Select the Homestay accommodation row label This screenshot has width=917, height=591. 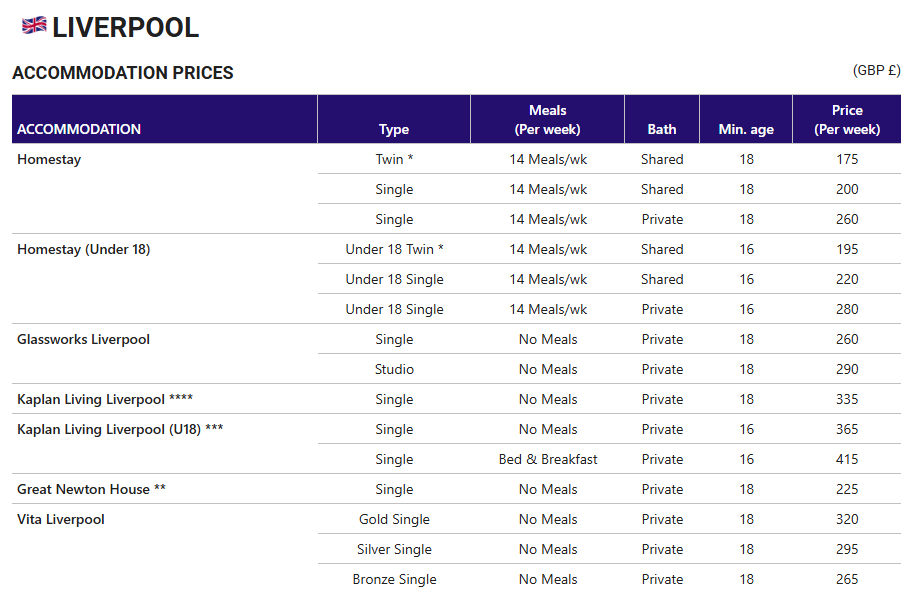(x=49, y=159)
